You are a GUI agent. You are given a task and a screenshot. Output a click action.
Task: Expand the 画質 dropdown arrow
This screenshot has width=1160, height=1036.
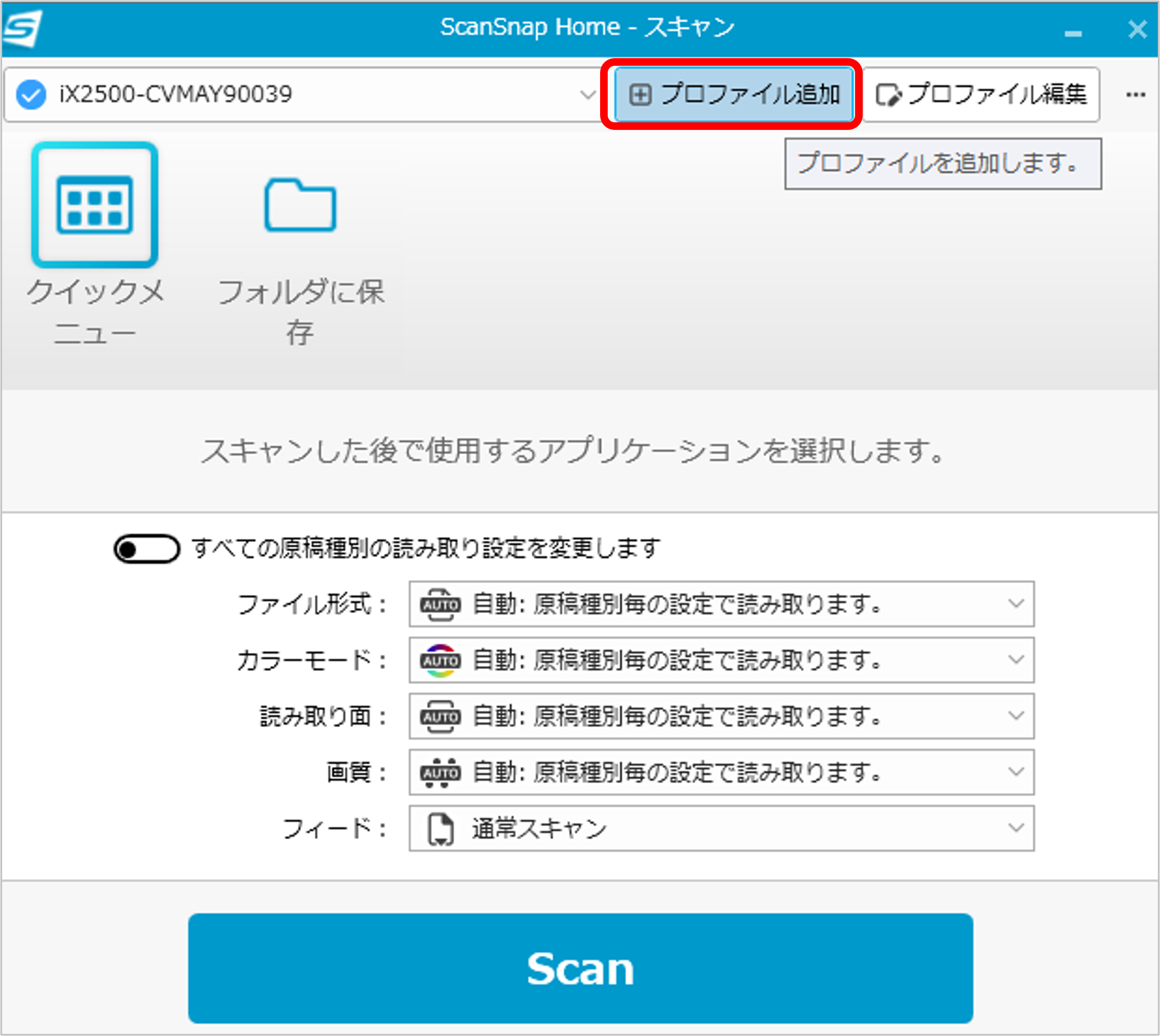(1015, 772)
